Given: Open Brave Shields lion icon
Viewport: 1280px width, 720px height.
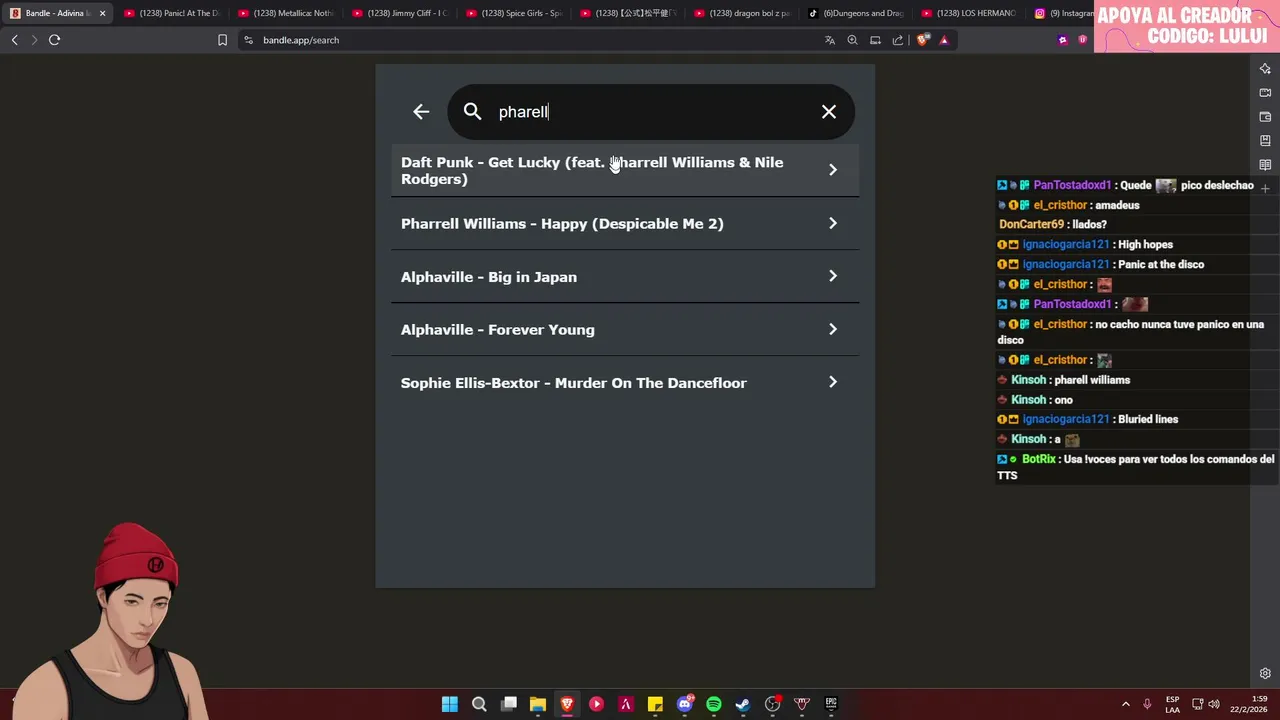Looking at the screenshot, I should point(922,40).
